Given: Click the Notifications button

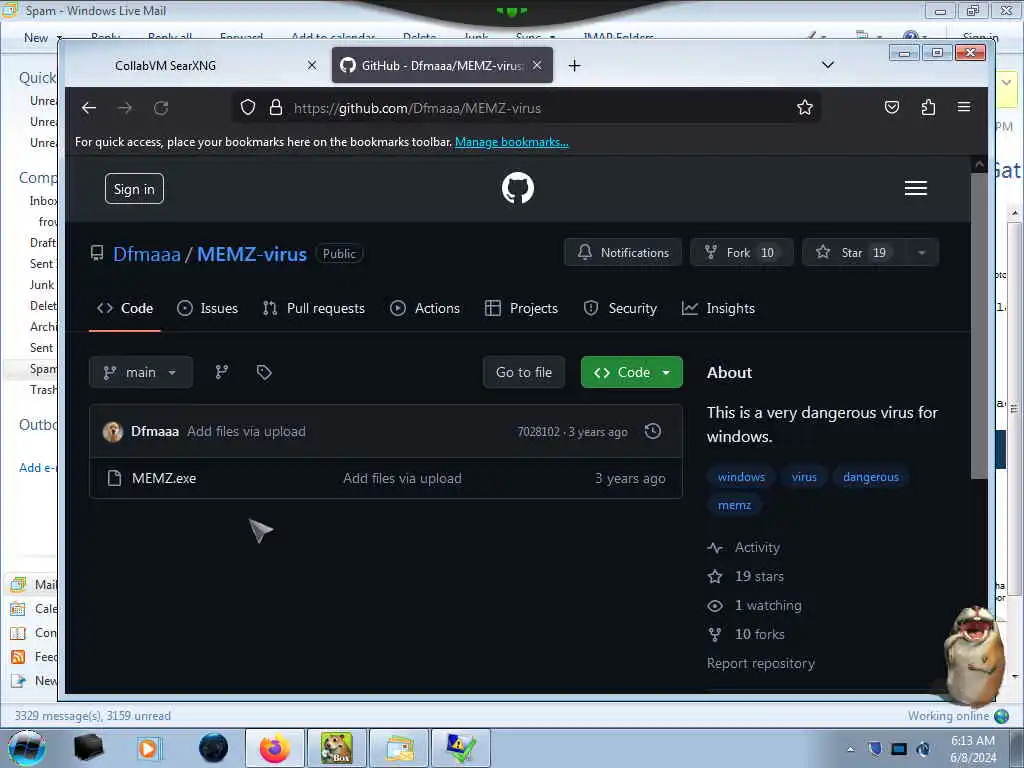Looking at the screenshot, I should (x=623, y=253).
